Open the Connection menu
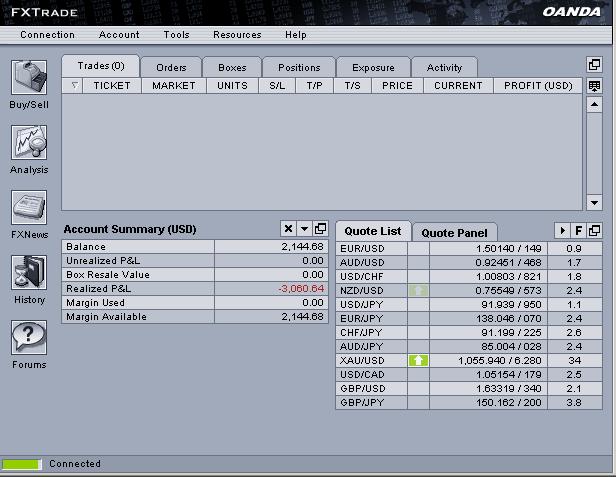The width and height of the screenshot is (616, 477). pyautogui.click(x=47, y=35)
